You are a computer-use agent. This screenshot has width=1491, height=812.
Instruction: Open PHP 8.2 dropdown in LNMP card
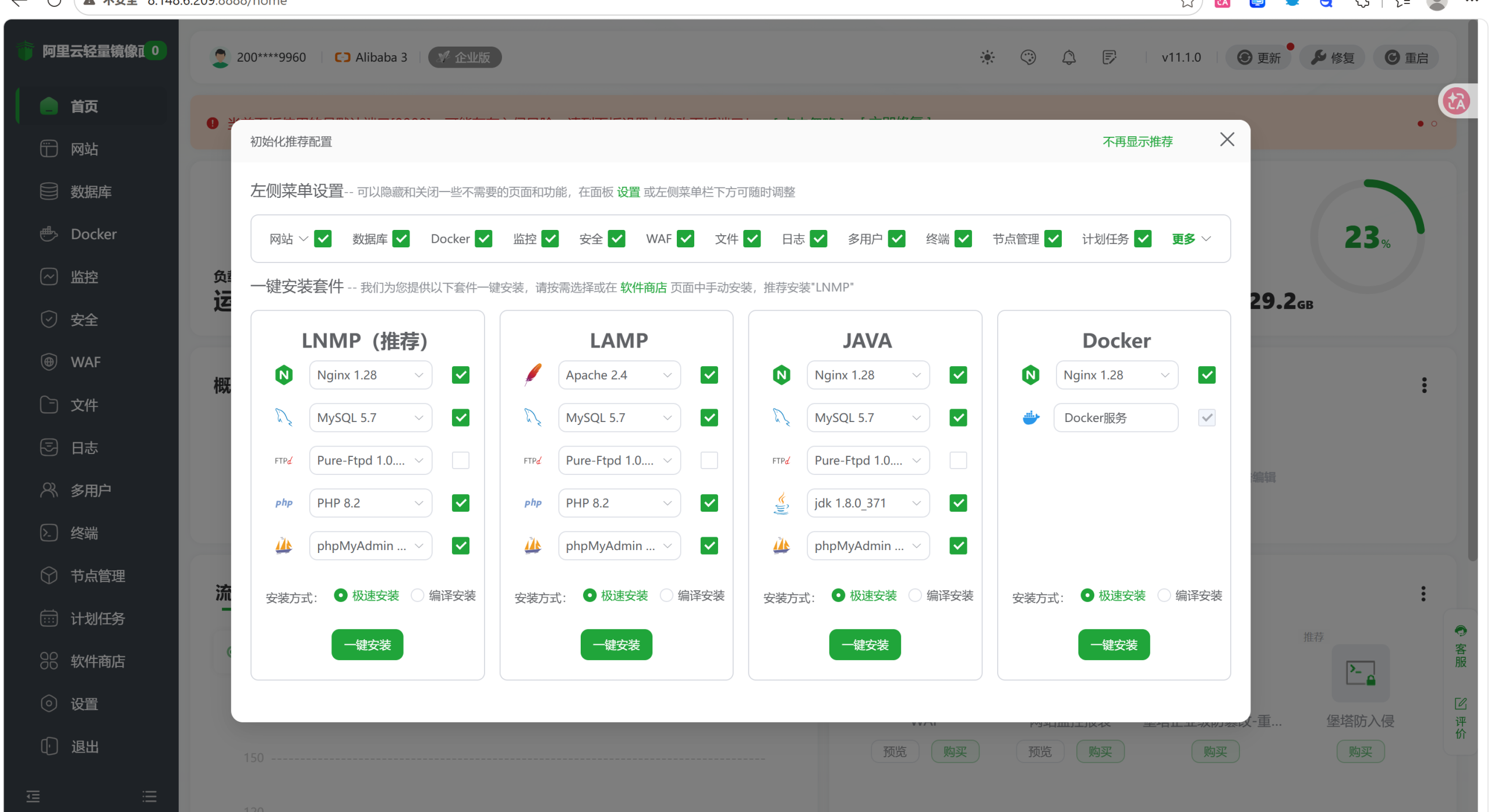coord(370,503)
